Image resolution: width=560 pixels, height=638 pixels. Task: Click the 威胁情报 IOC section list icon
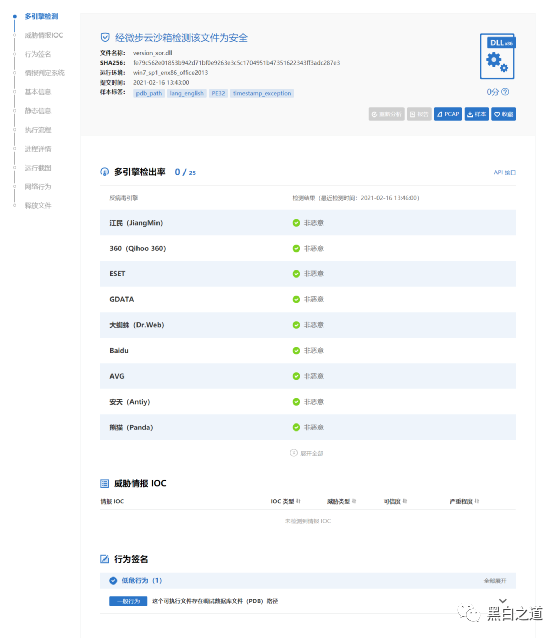click(x=105, y=483)
